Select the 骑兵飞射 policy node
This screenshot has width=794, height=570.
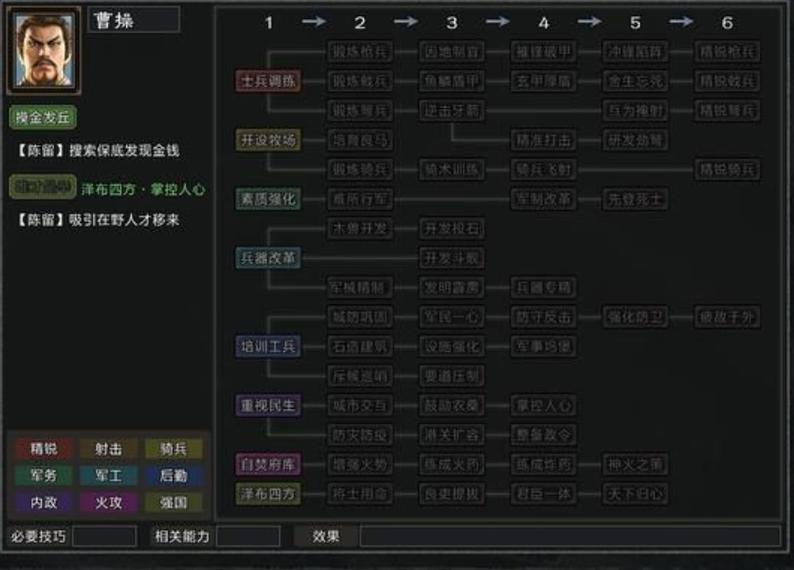[543, 170]
